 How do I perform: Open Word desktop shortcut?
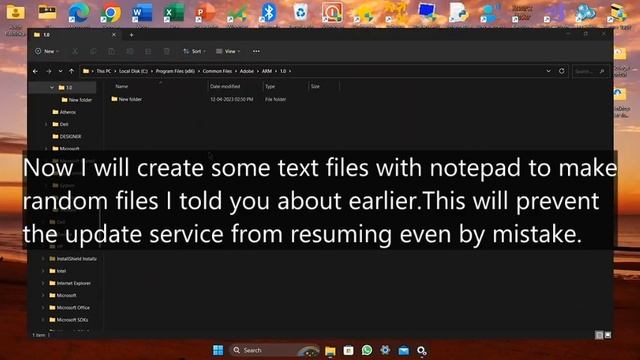(142, 13)
